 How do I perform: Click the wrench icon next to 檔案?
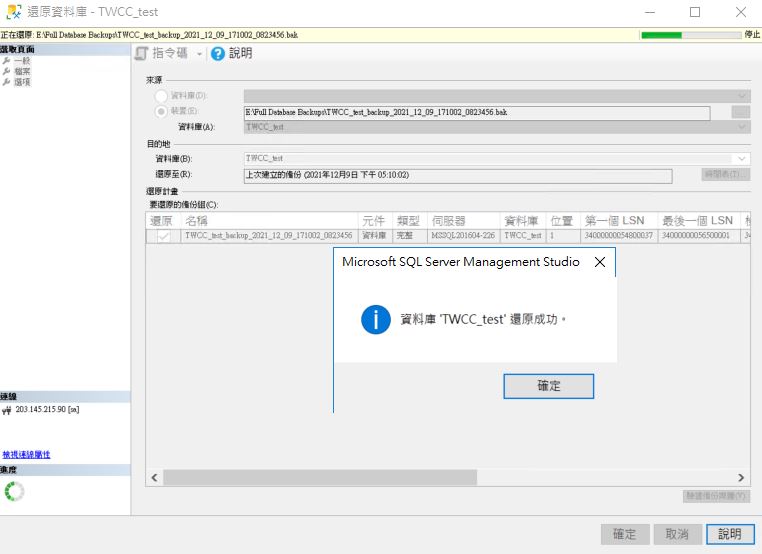pos(6,71)
